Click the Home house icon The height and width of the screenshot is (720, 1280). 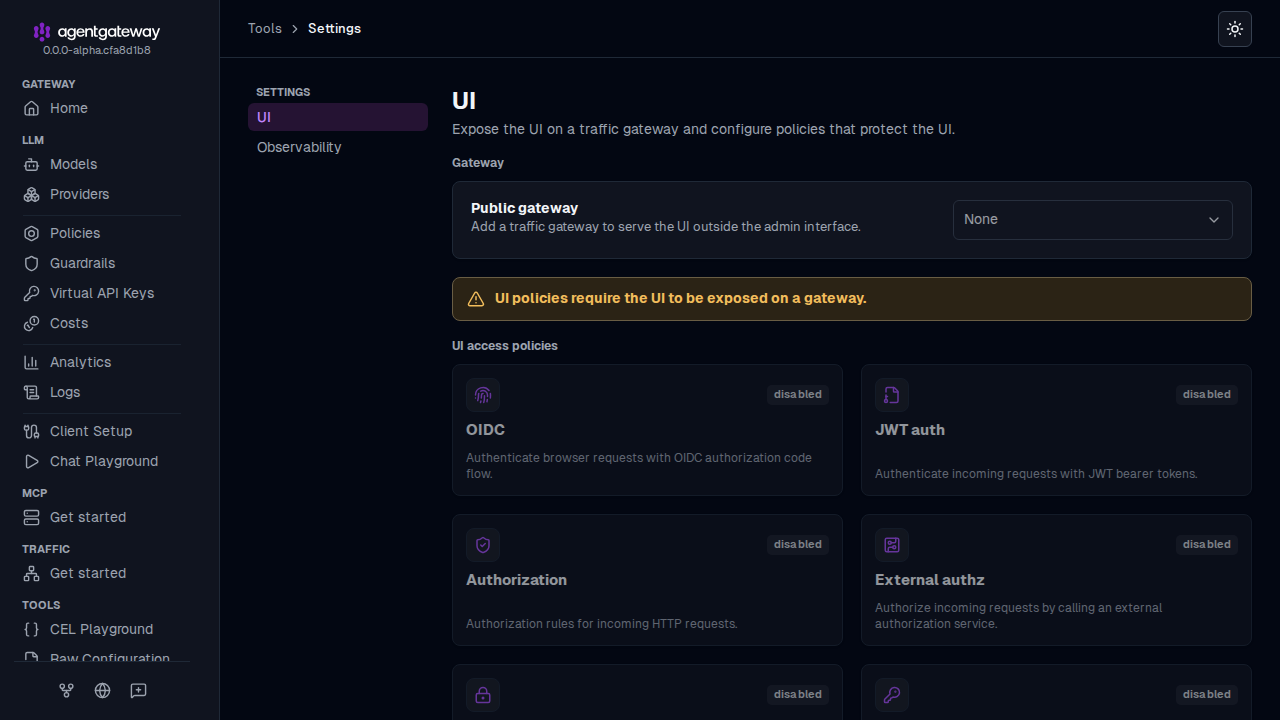tap(32, 108)
